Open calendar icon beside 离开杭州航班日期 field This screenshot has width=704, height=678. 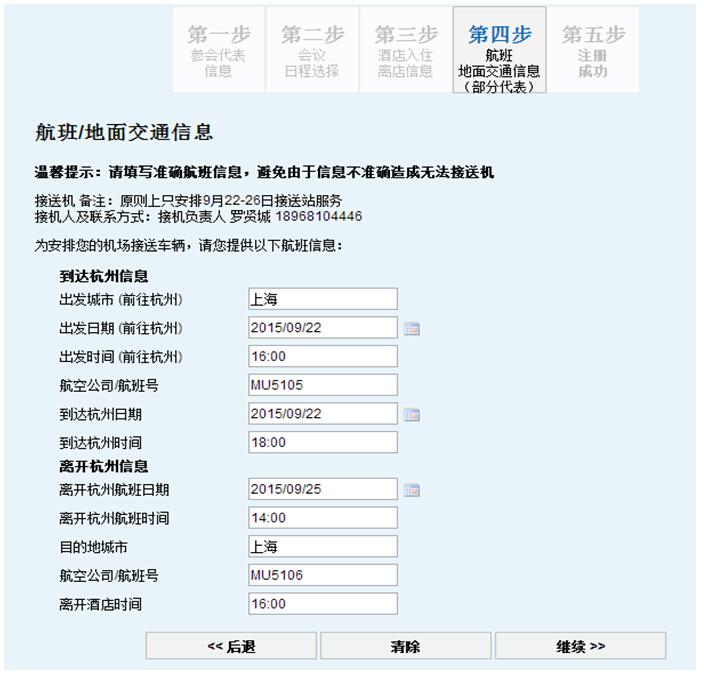(x=411, y=490)
